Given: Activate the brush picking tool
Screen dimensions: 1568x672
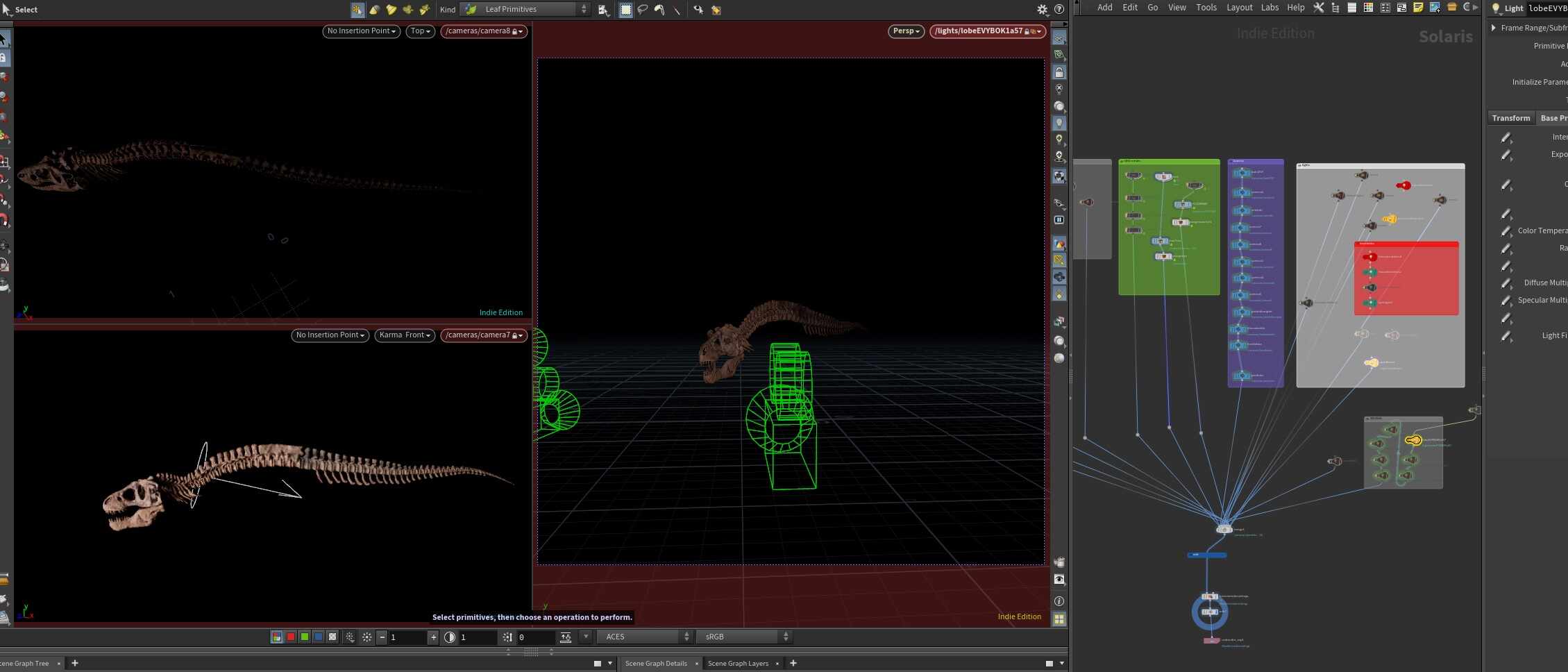Looking at the screenshot, I should point(659,10).
